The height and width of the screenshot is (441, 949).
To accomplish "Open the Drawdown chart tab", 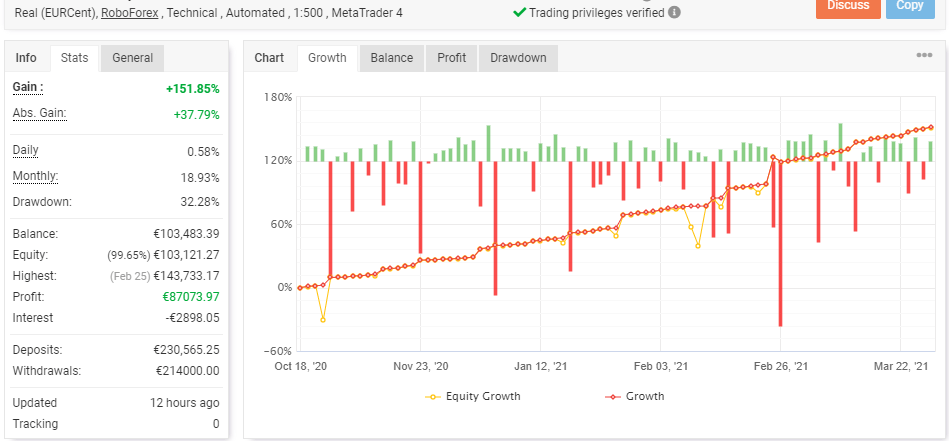I will (518, 58).
